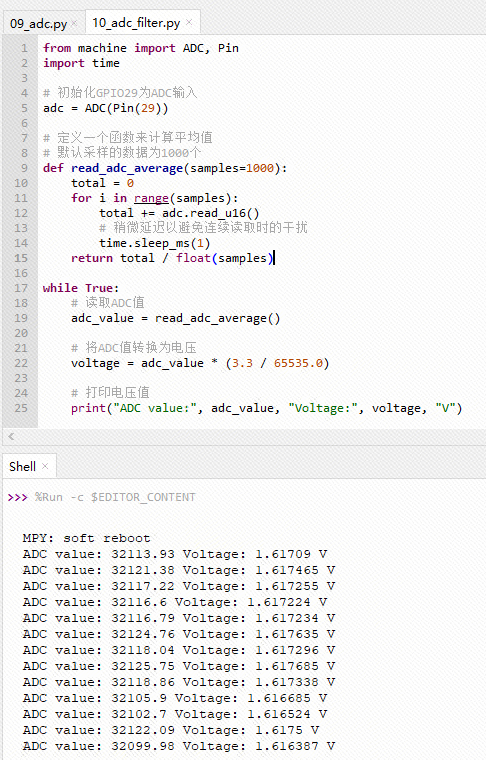Image resolution: width=486 pixels, height=760 pixels.
Task: Close the 09_adc.py editor tab
Action: click(74, 23)
